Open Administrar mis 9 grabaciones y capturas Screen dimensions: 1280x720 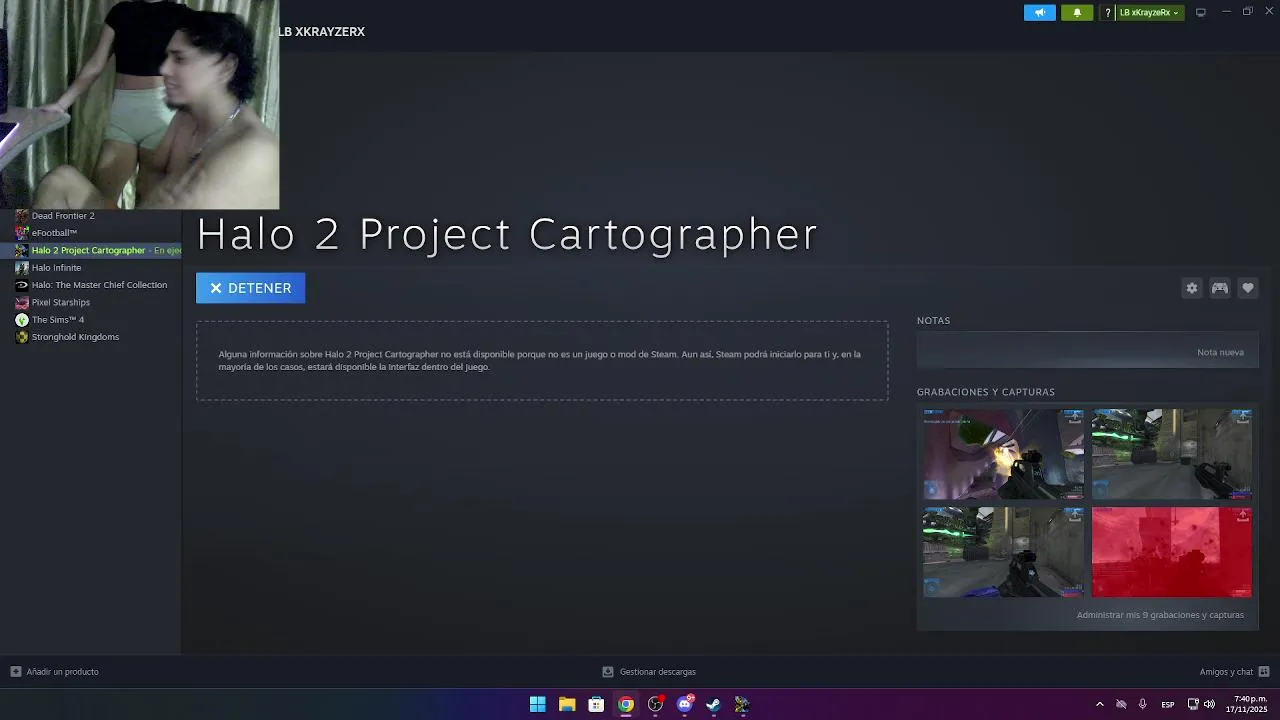tap(1160, 615)
